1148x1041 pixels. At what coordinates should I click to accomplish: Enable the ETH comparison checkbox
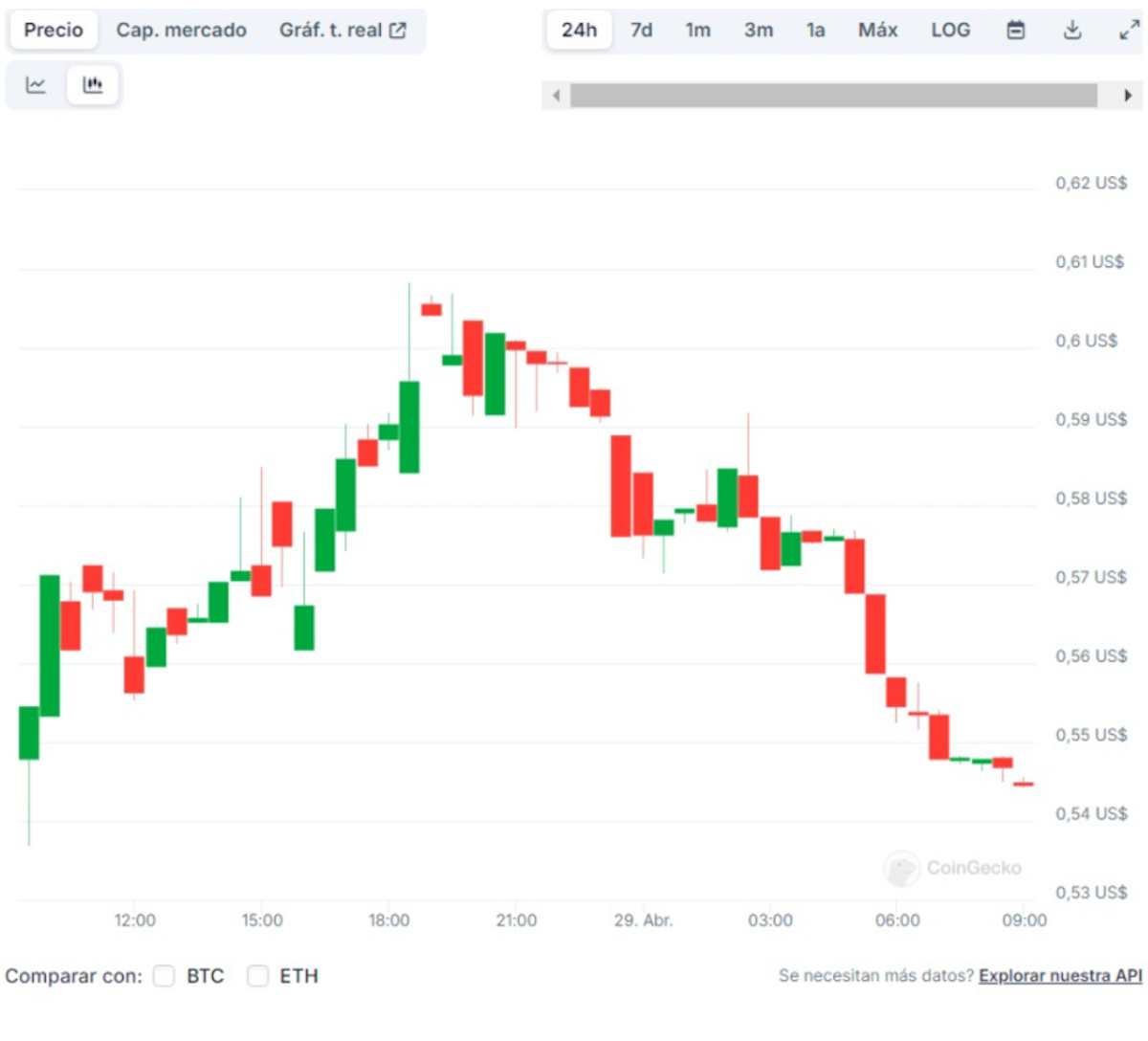(257, 976)
